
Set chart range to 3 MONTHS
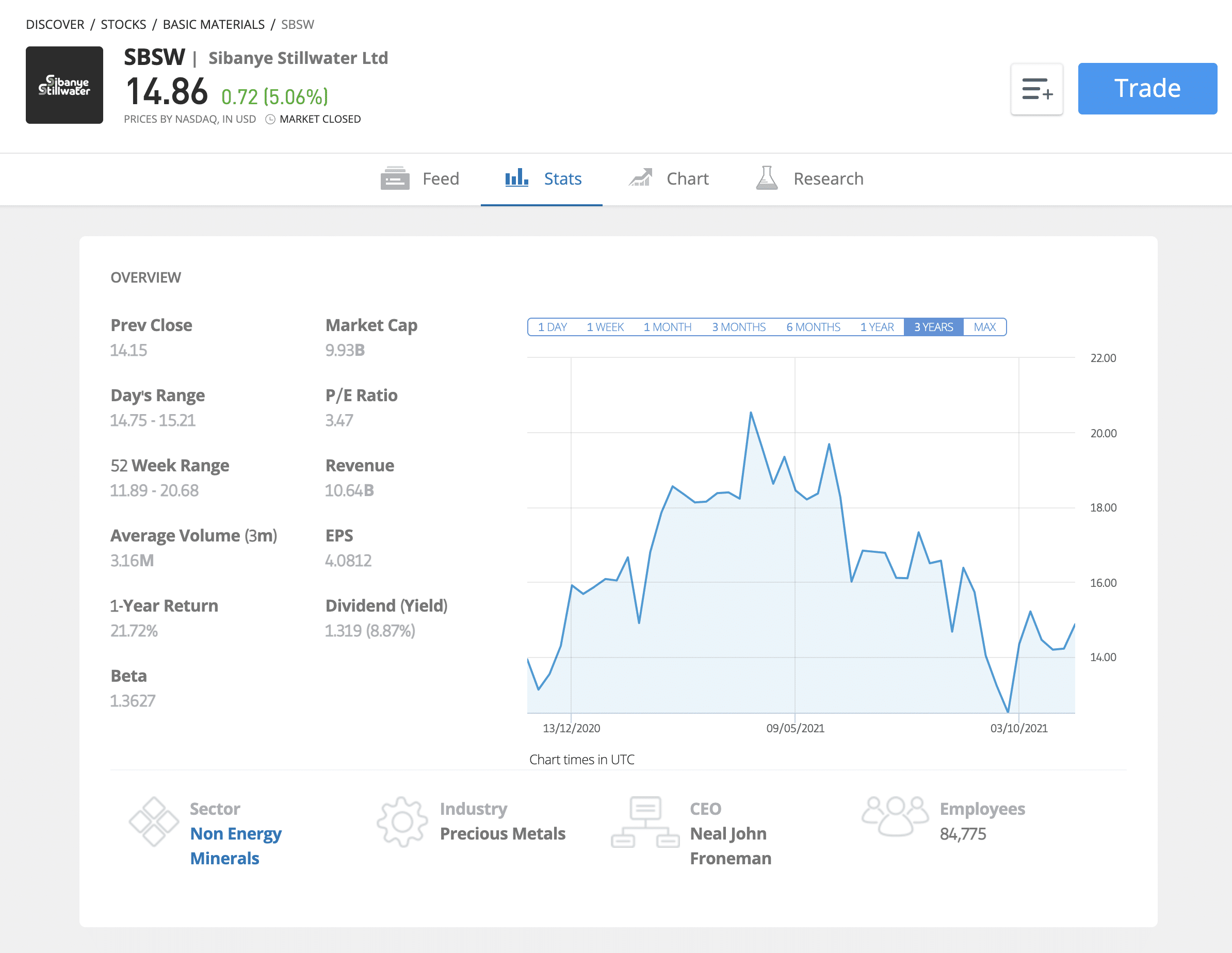[x=738, y=327]
